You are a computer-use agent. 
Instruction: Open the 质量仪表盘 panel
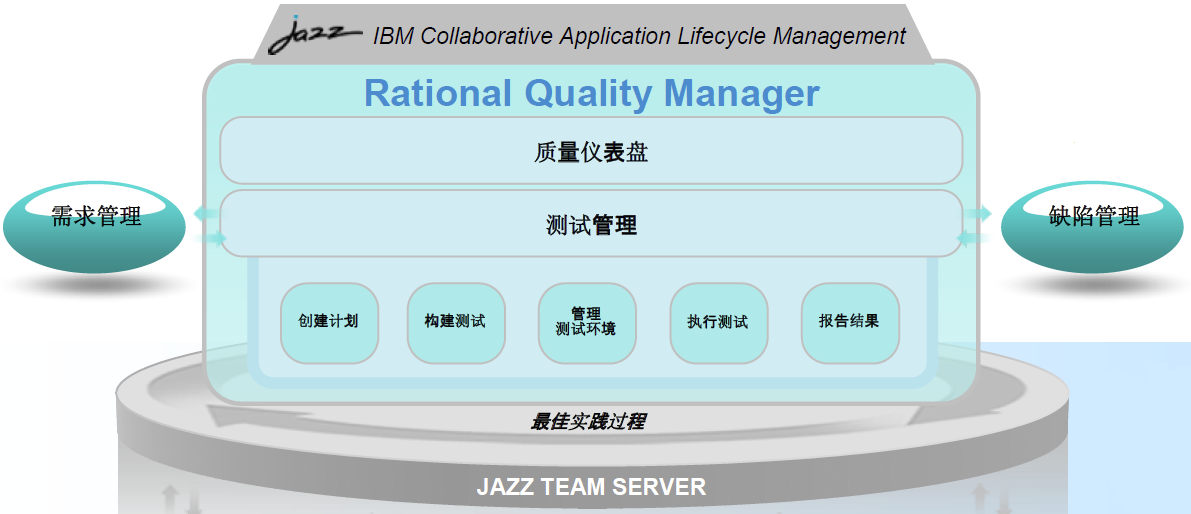point(591,150)
